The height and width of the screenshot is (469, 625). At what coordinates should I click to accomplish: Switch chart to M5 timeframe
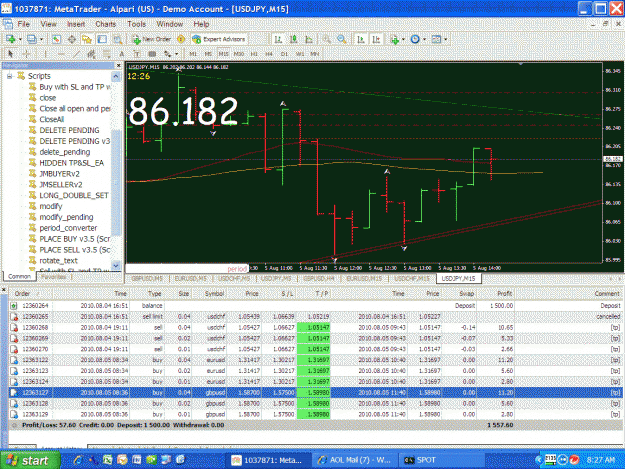point(208,53)
